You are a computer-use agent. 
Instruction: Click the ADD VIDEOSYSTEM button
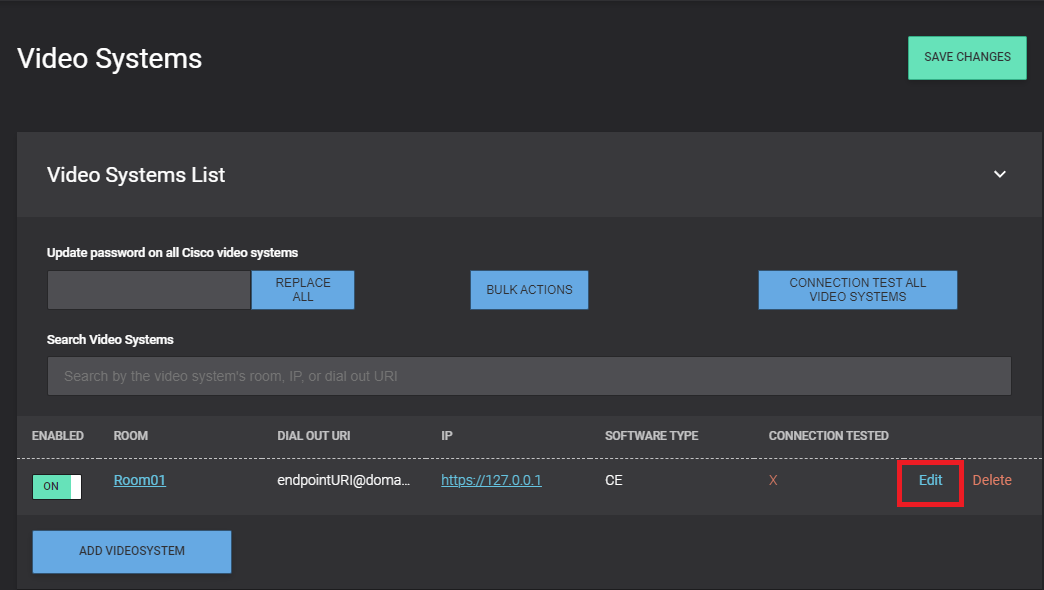pos(131,551)
